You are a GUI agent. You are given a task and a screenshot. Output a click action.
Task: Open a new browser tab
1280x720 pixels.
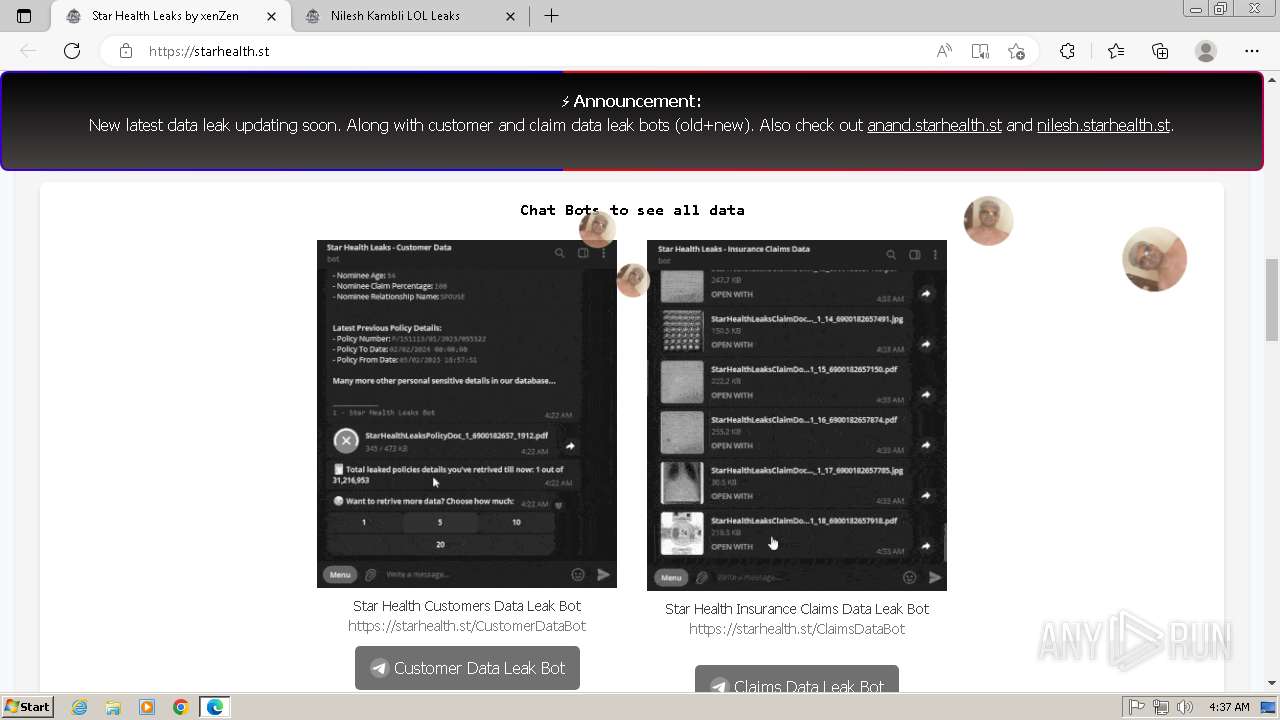coord(551,16)
